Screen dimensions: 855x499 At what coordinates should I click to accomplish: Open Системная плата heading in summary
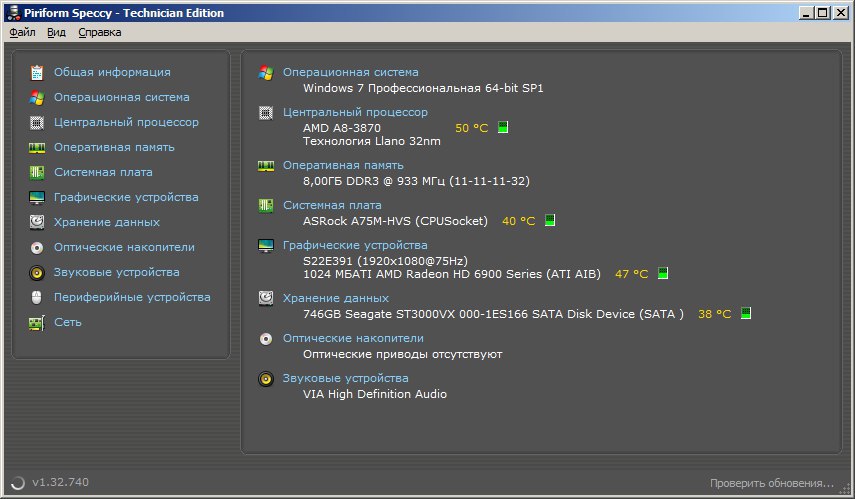tap(332, 206)
